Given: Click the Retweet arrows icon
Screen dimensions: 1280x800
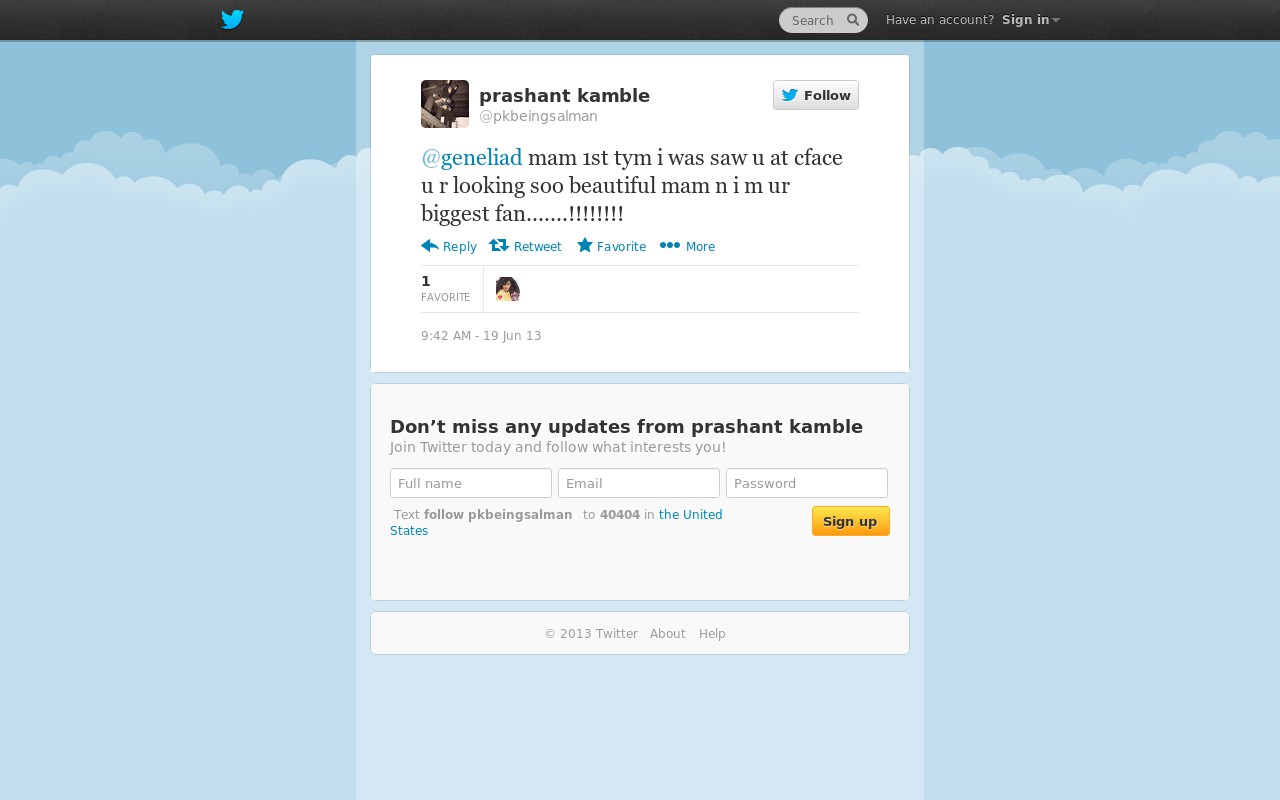Looking at the screenshot, I should (x=499, y=246).
